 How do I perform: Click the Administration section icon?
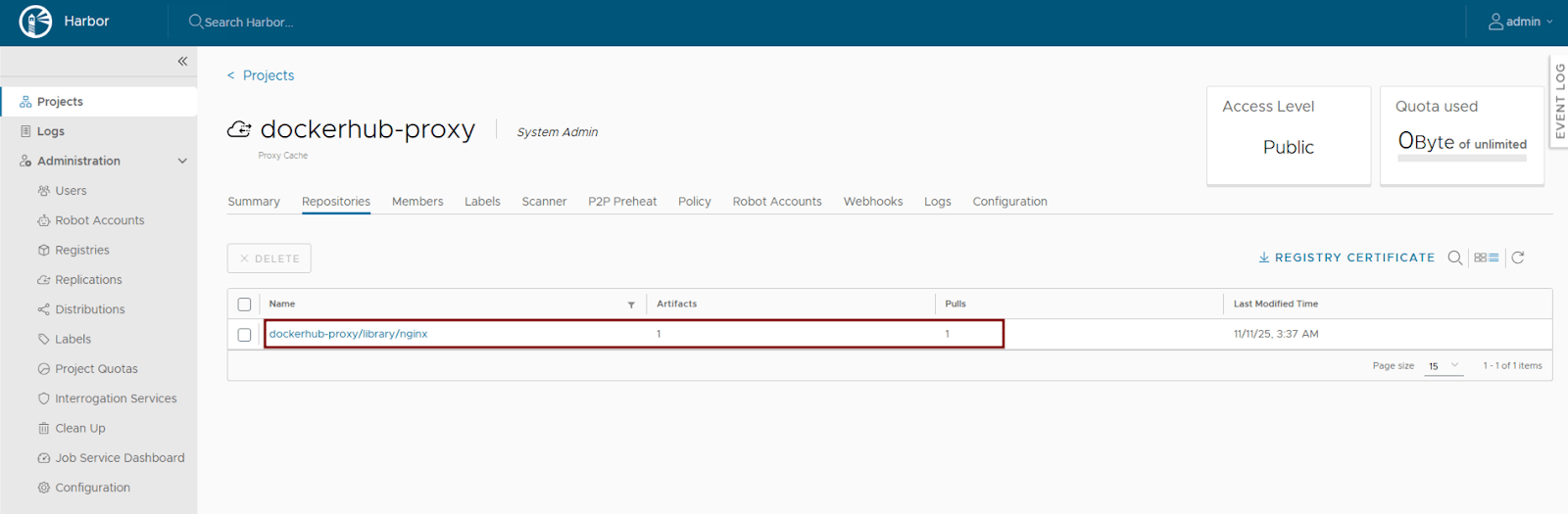25,161
